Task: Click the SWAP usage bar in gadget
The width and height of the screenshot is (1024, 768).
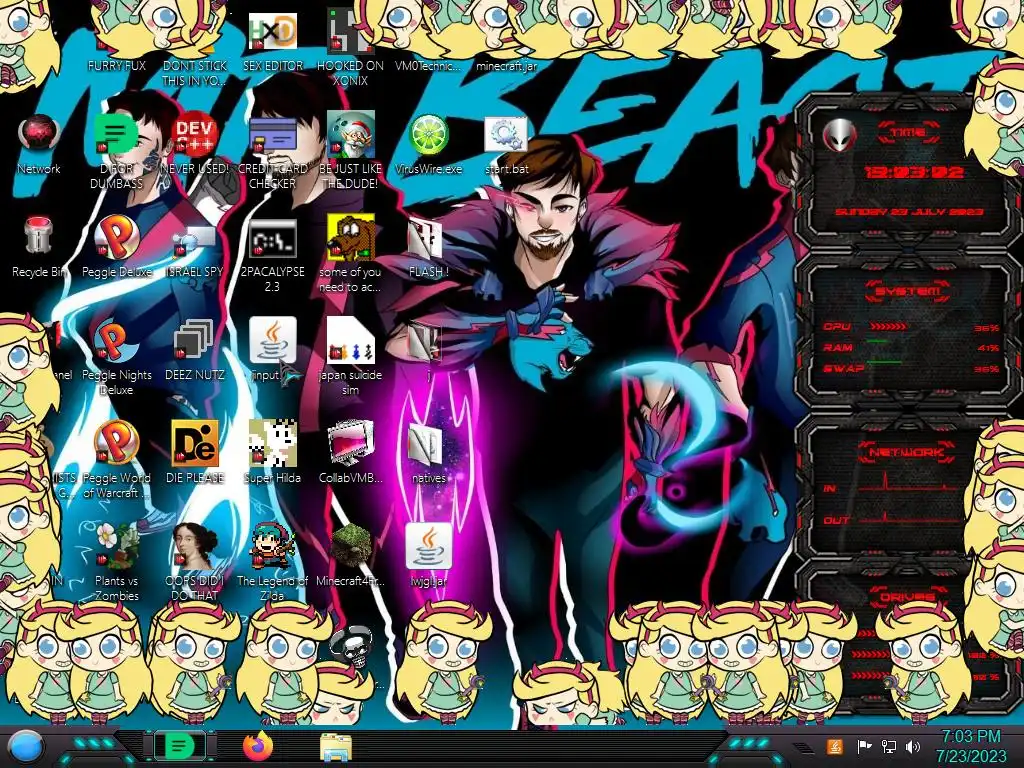Action: pos(884,362)
